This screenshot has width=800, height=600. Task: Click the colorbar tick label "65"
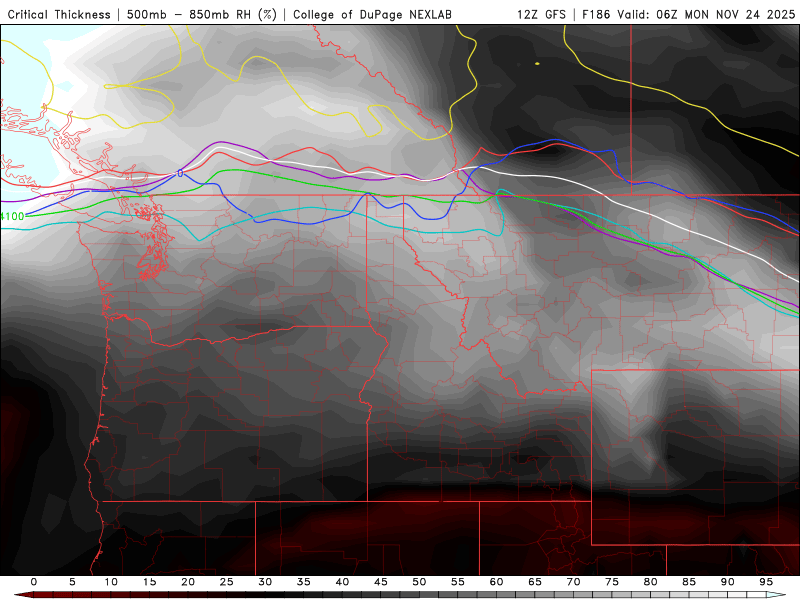point(535,582)
